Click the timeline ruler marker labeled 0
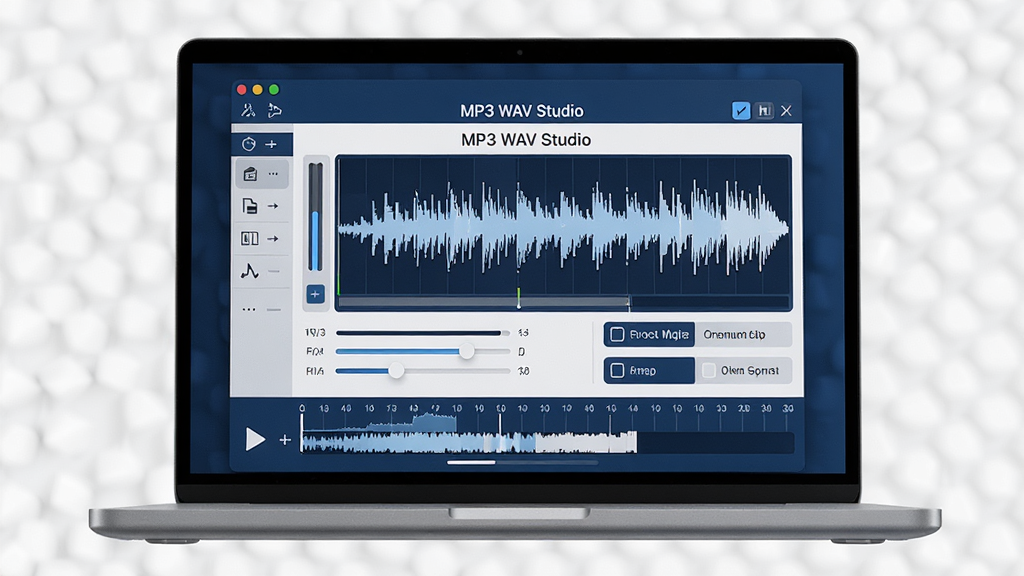The height and width of the screenshot is (576, 1024). pos(302,408)
